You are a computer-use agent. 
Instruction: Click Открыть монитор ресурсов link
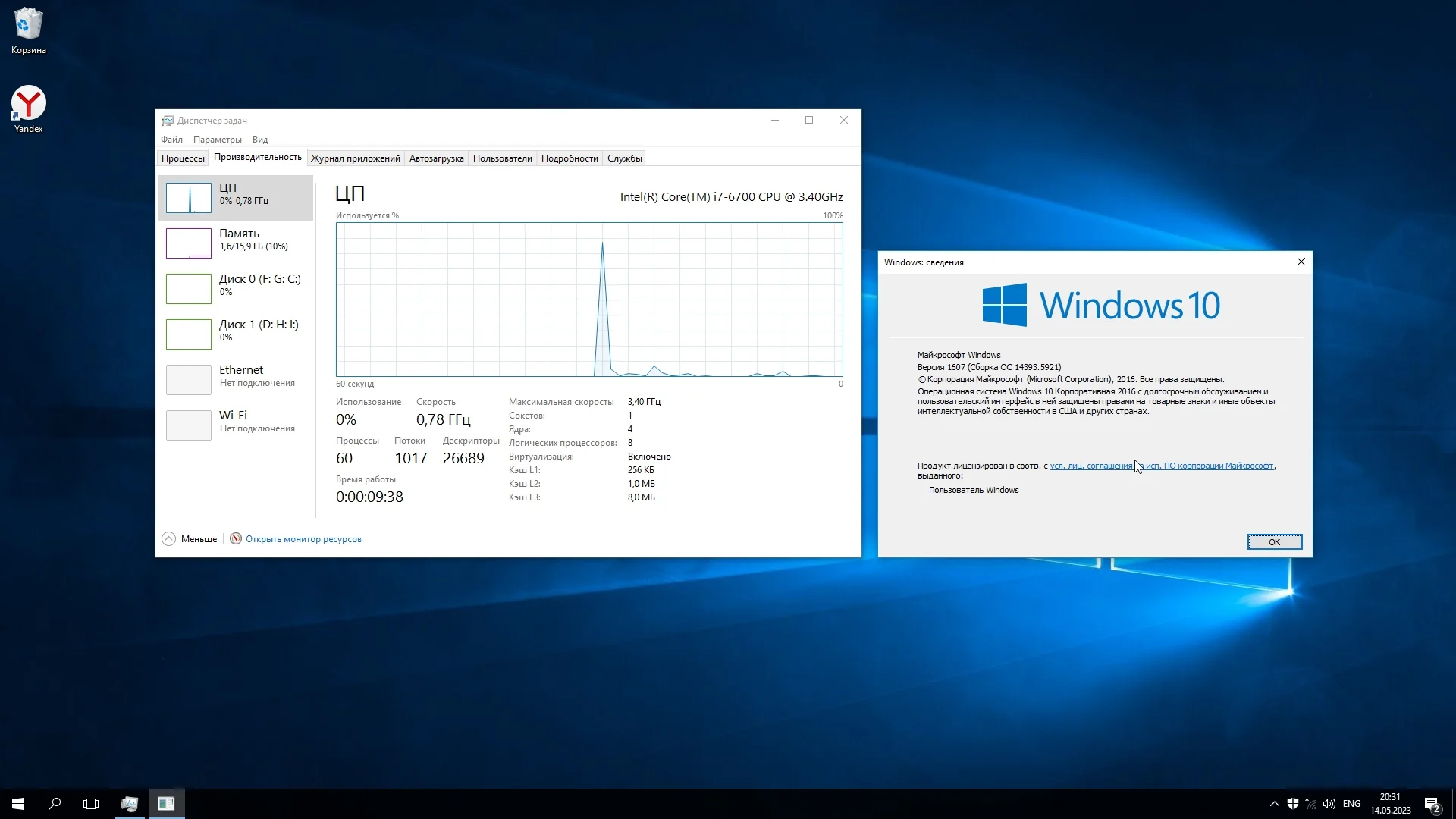pos(303,539)
